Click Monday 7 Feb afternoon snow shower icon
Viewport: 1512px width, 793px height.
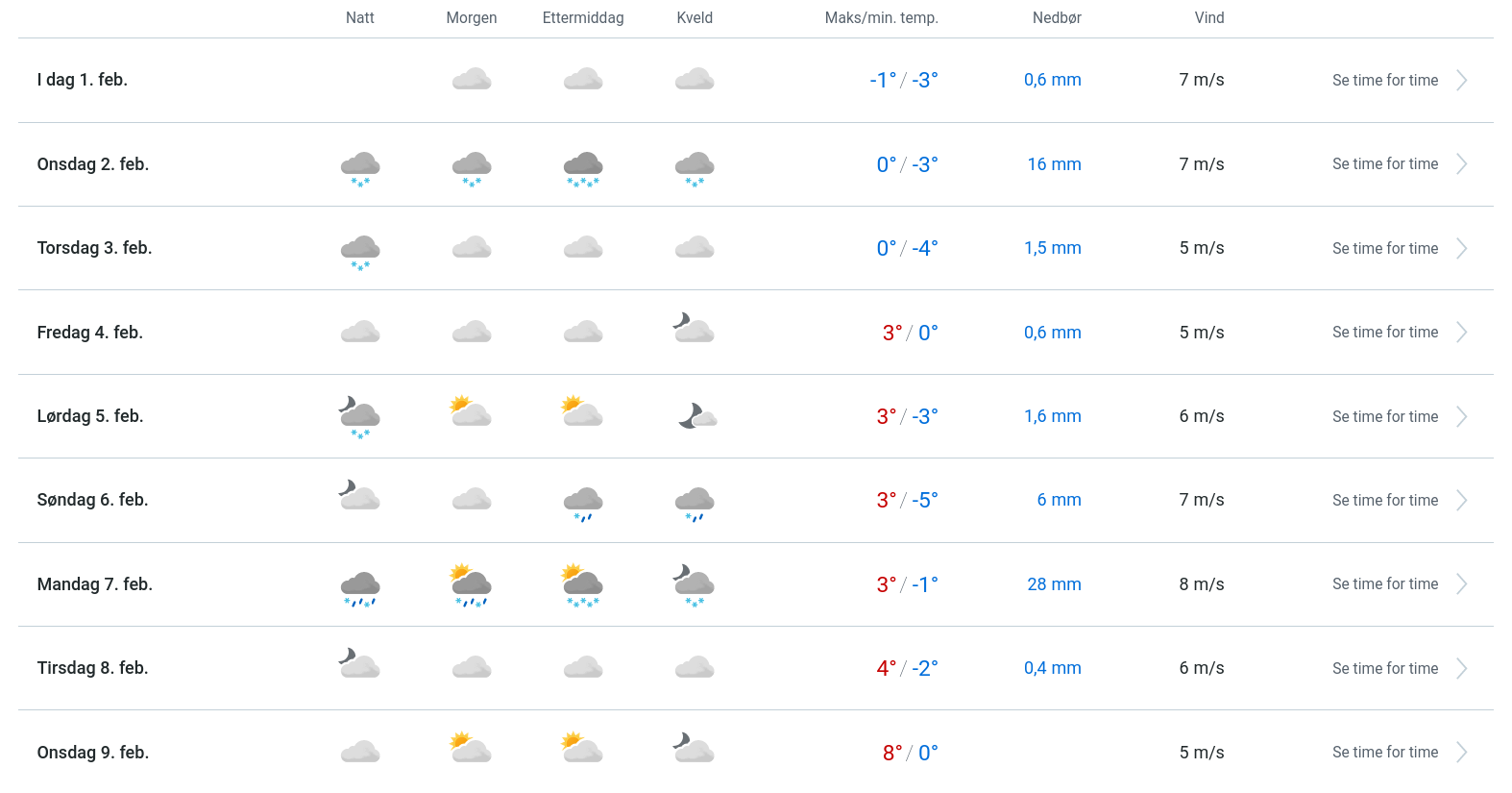tap(582, 585)
